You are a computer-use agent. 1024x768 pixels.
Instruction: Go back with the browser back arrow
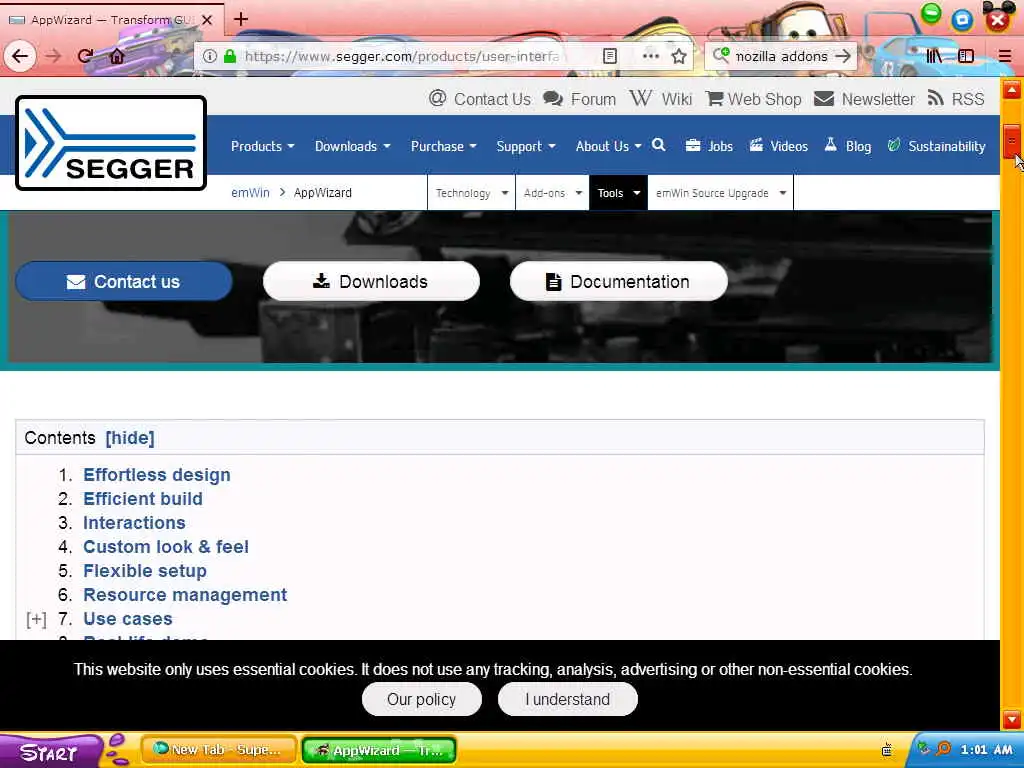point(20,56)
